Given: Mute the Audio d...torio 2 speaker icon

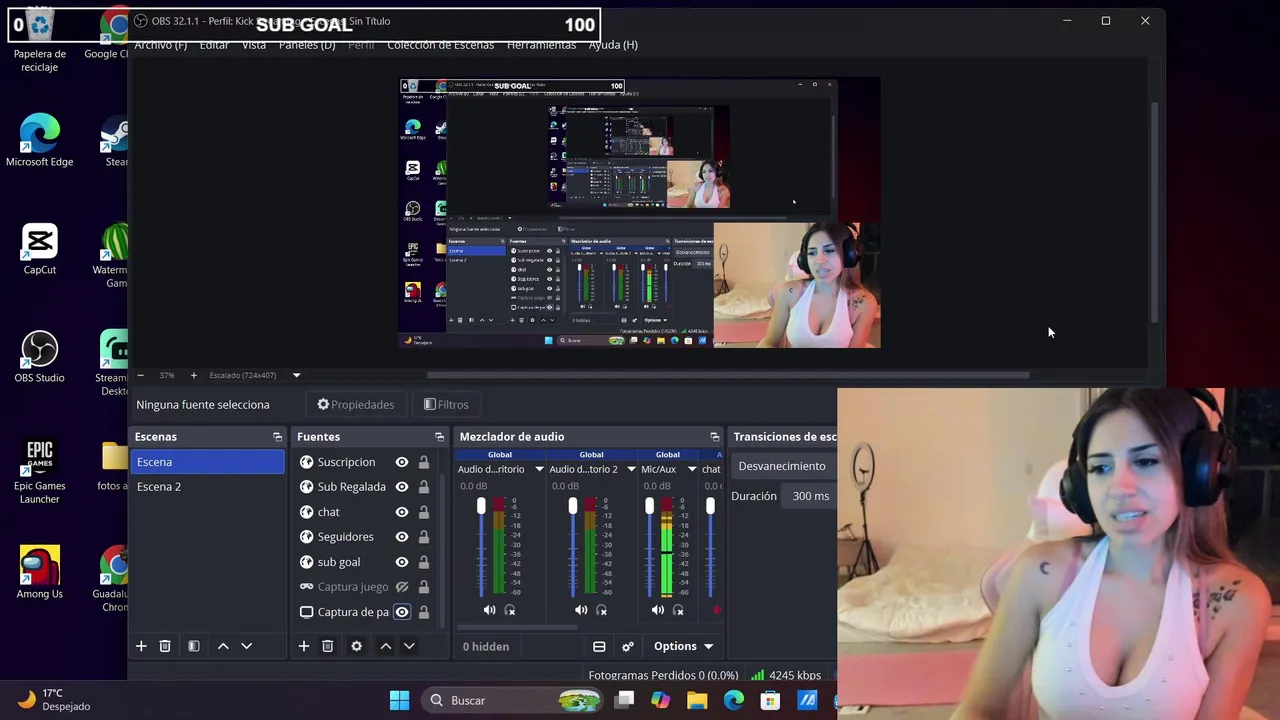Looking at the screenshot, I should [581, 610].
